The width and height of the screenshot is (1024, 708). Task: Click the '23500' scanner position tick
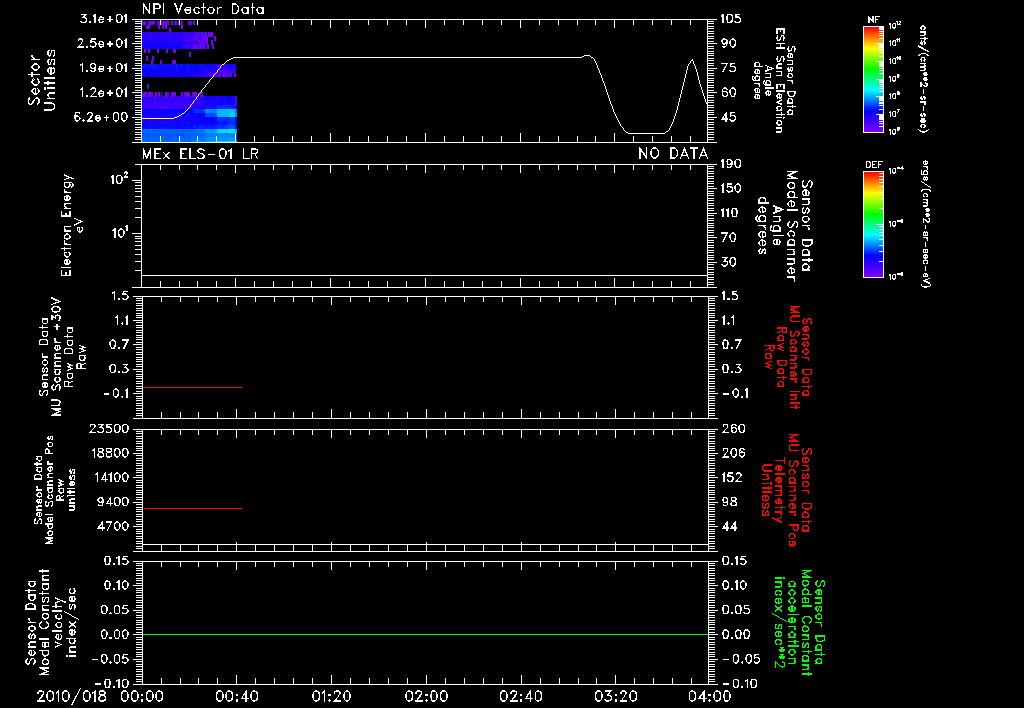pos(108,428)
